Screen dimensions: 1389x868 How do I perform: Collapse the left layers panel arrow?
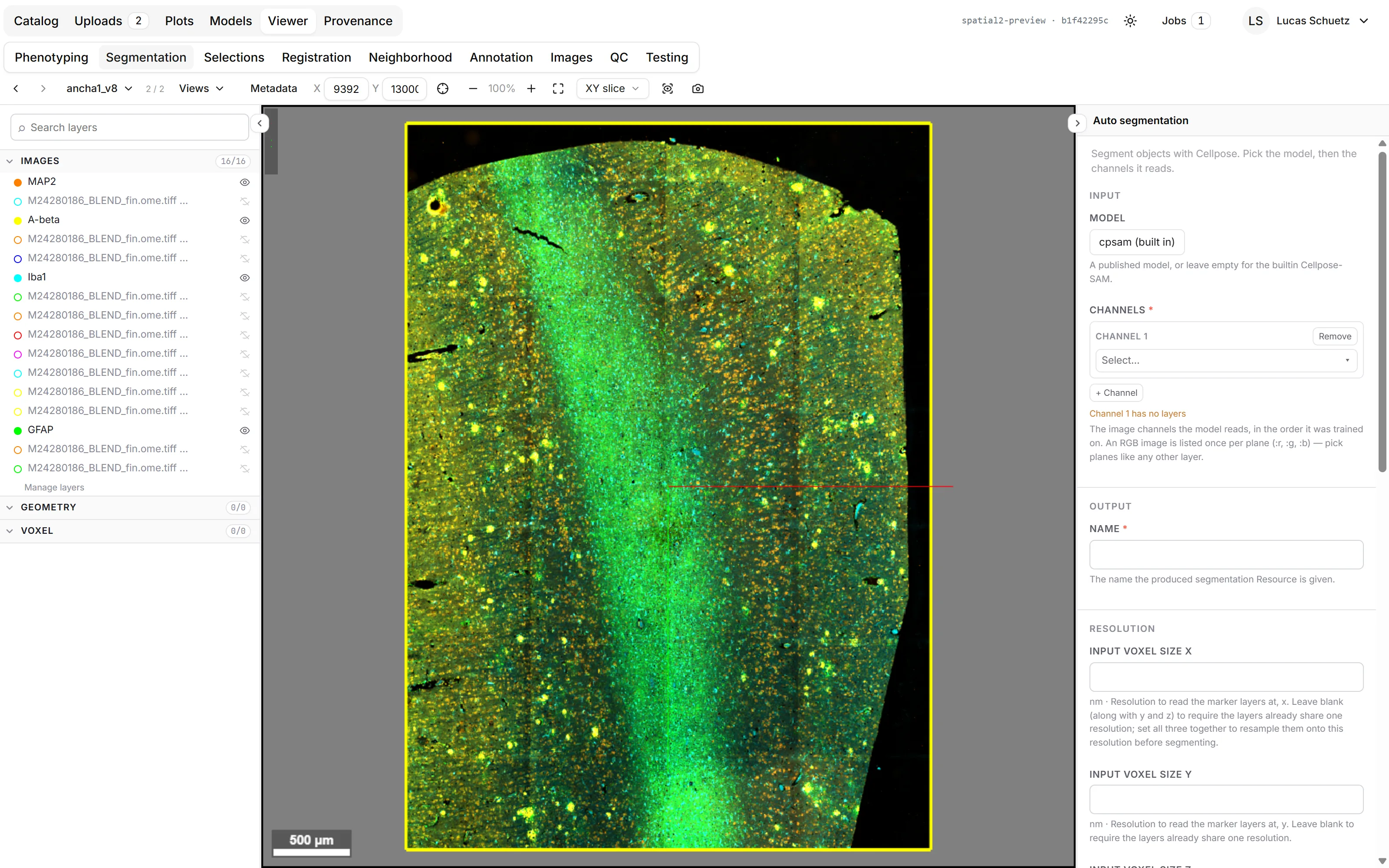coord(260,123)
